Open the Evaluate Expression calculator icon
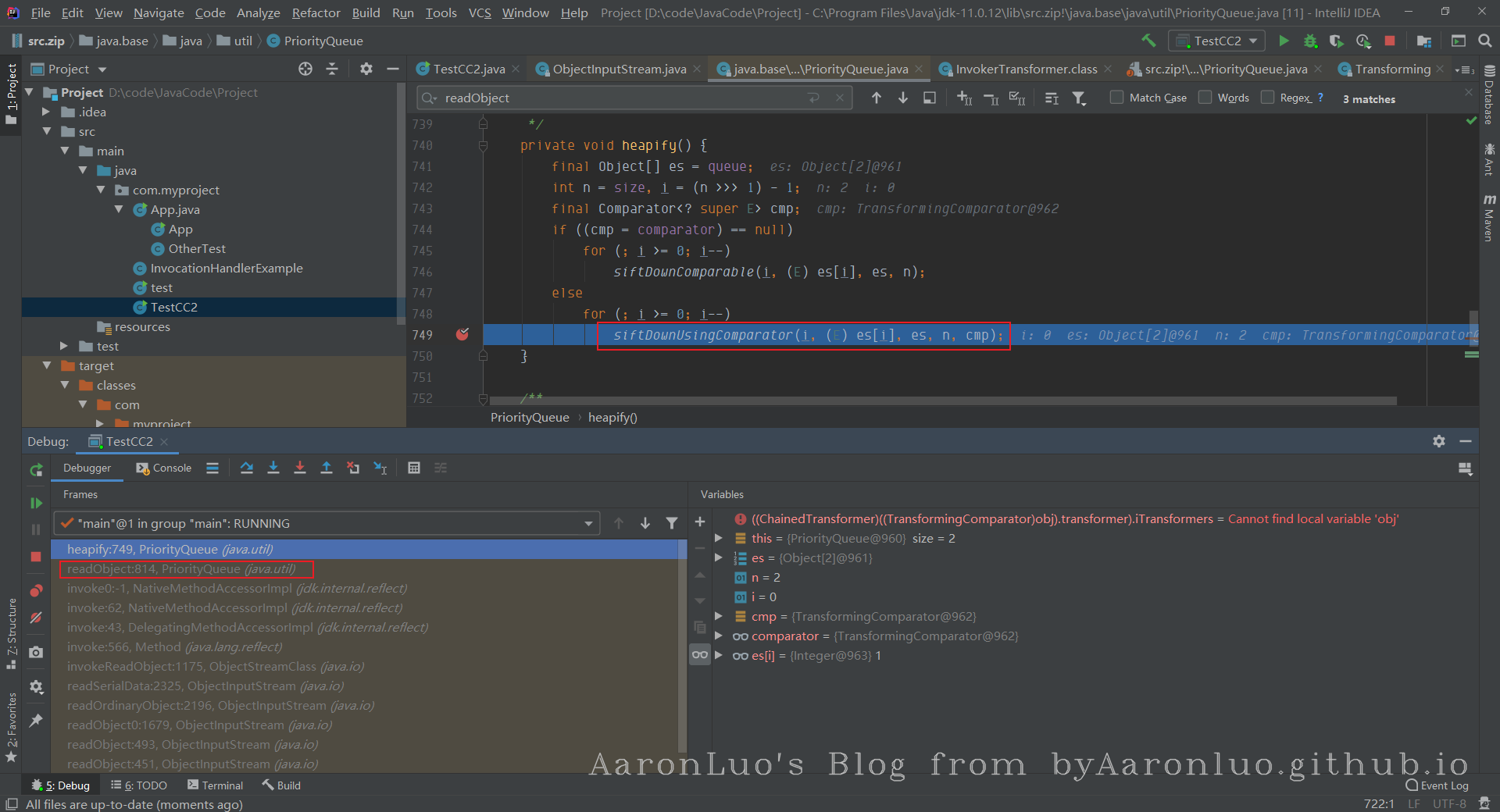The image size is (1500, 812). point(414,468)
